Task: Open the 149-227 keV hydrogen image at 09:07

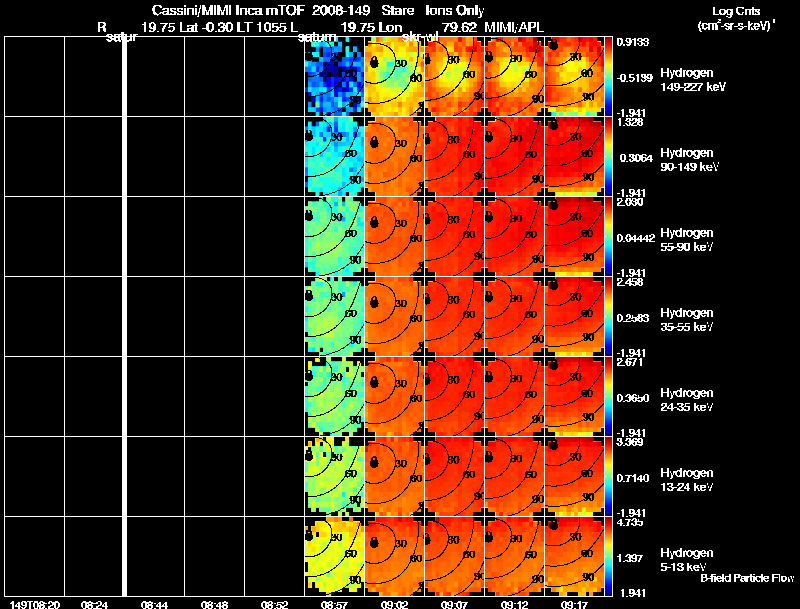Action: pyautogui.click(x=454, y=76)
